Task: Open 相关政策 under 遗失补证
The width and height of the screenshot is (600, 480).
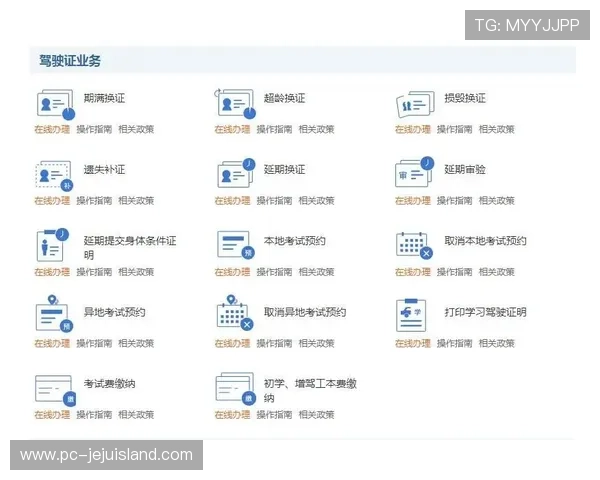Action: pyautogui.click(x=136, y=201)
